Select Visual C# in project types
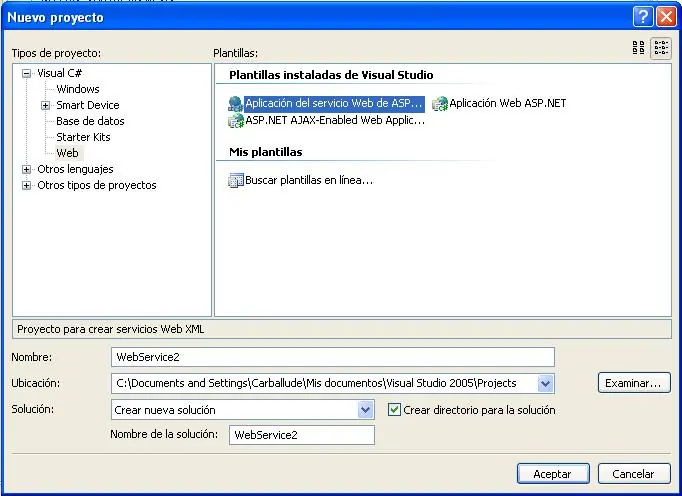The image size is (682, 496). [60, 73]
